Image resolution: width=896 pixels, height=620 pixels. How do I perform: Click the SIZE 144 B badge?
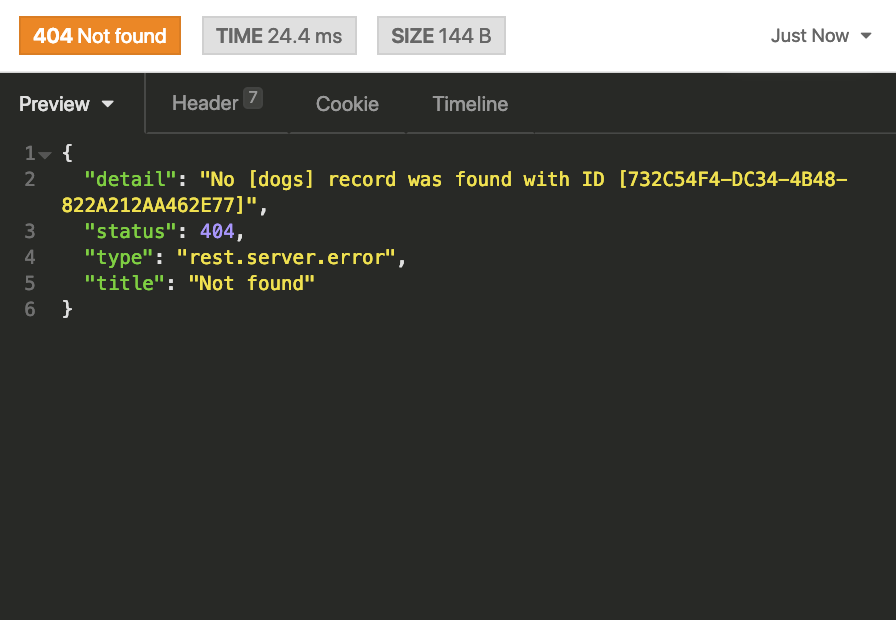pyautogui.click(x=441, y=36)
